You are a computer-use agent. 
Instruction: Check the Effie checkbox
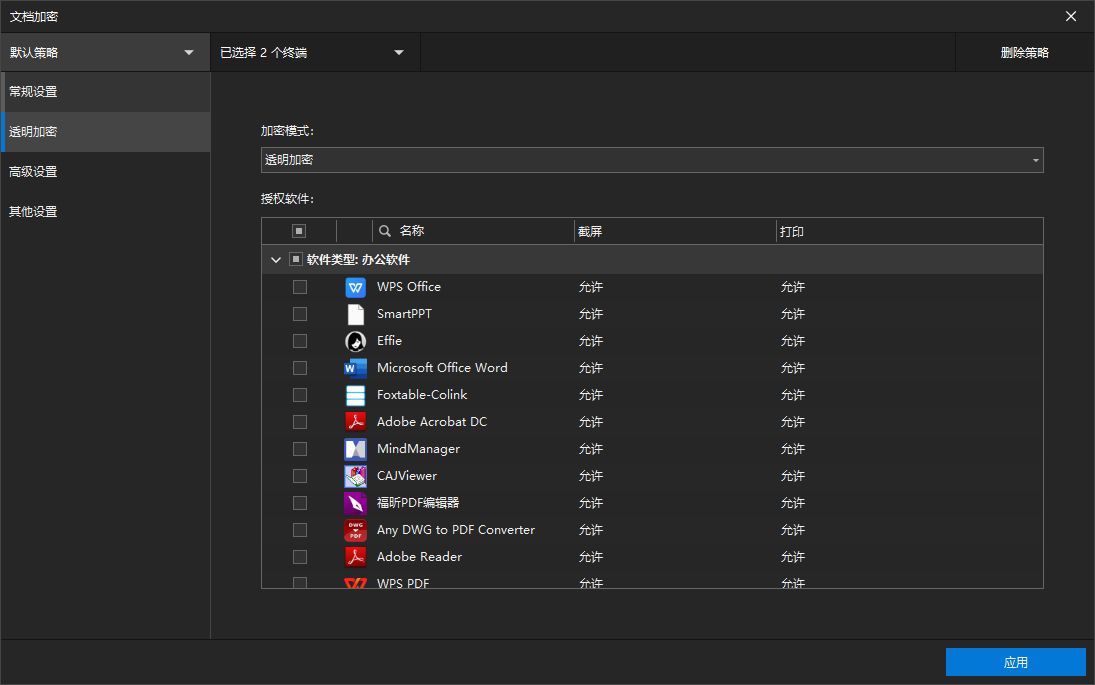[300, 341]
